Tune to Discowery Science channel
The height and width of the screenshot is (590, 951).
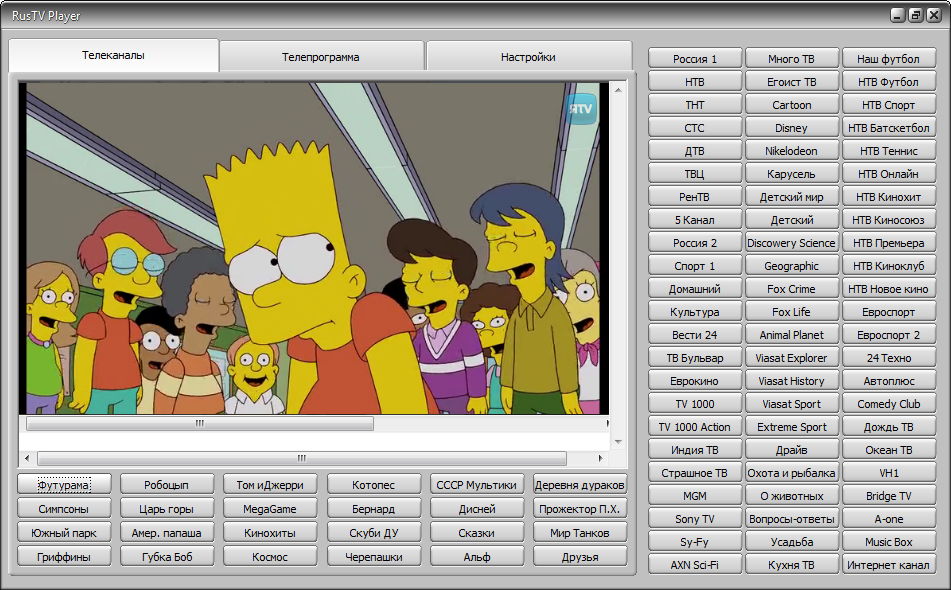pos(791,243)
